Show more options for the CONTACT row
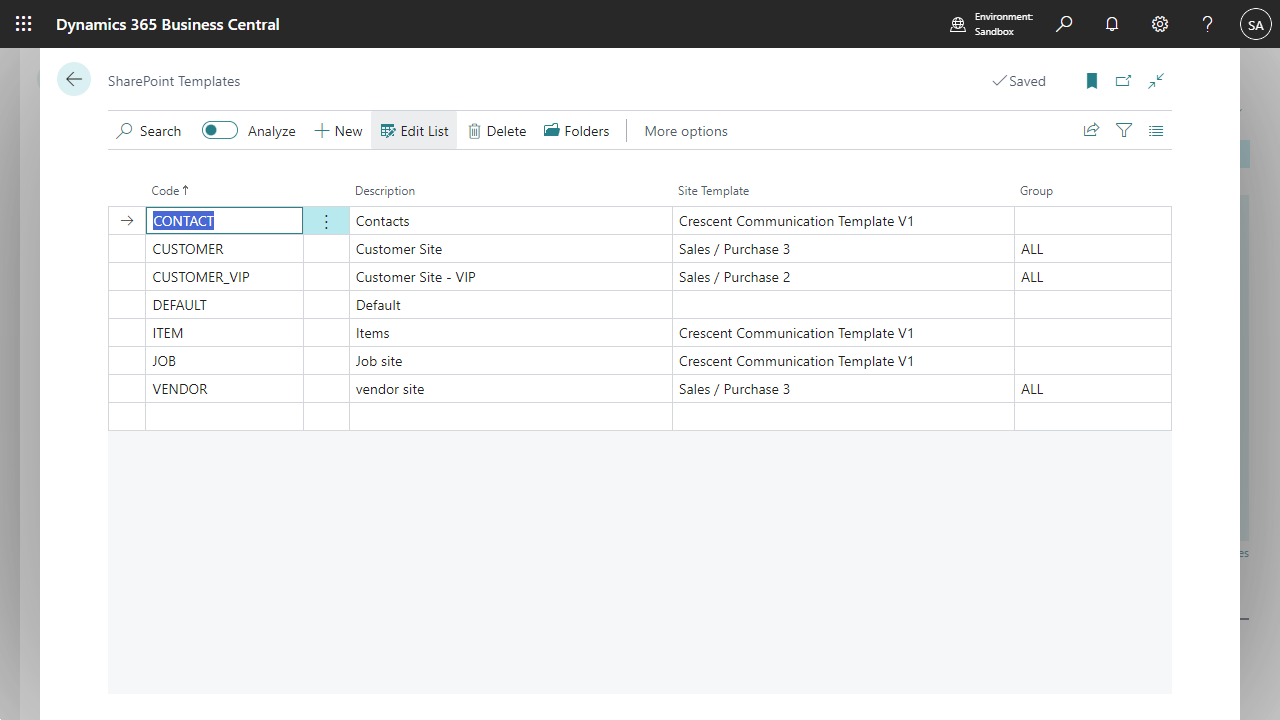The image size is (1280, 720). (326, 221)
